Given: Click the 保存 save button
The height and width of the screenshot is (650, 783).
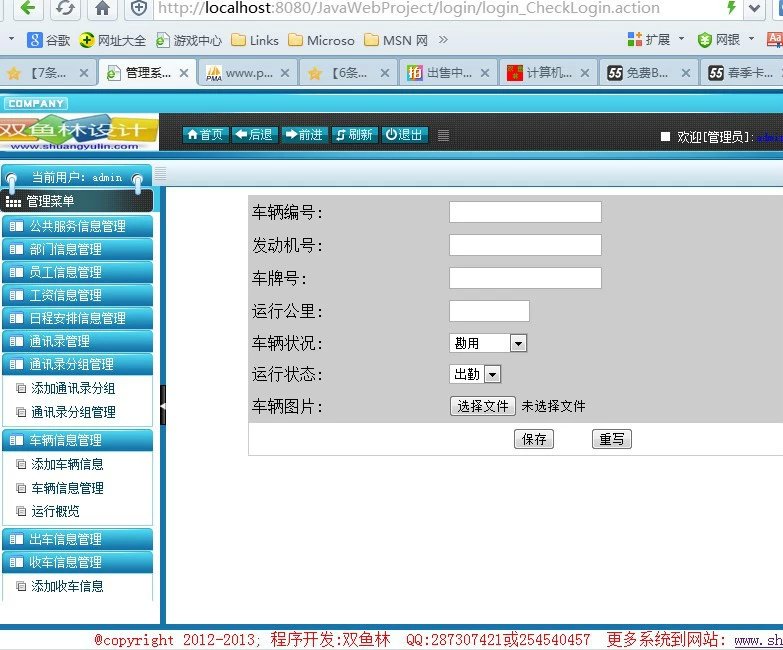Looking at the screenshot, I should [x=534, y=439].
